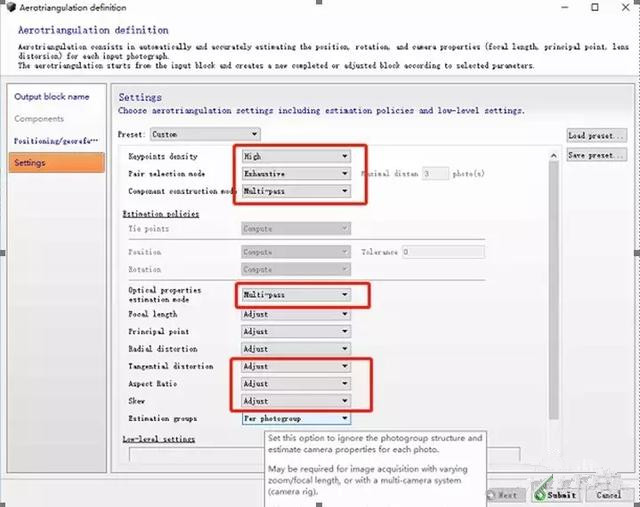The height and width of the screenshot is (507, 640).
Task: Expand the Radial distortion dropdown
Action: point(296,349)
